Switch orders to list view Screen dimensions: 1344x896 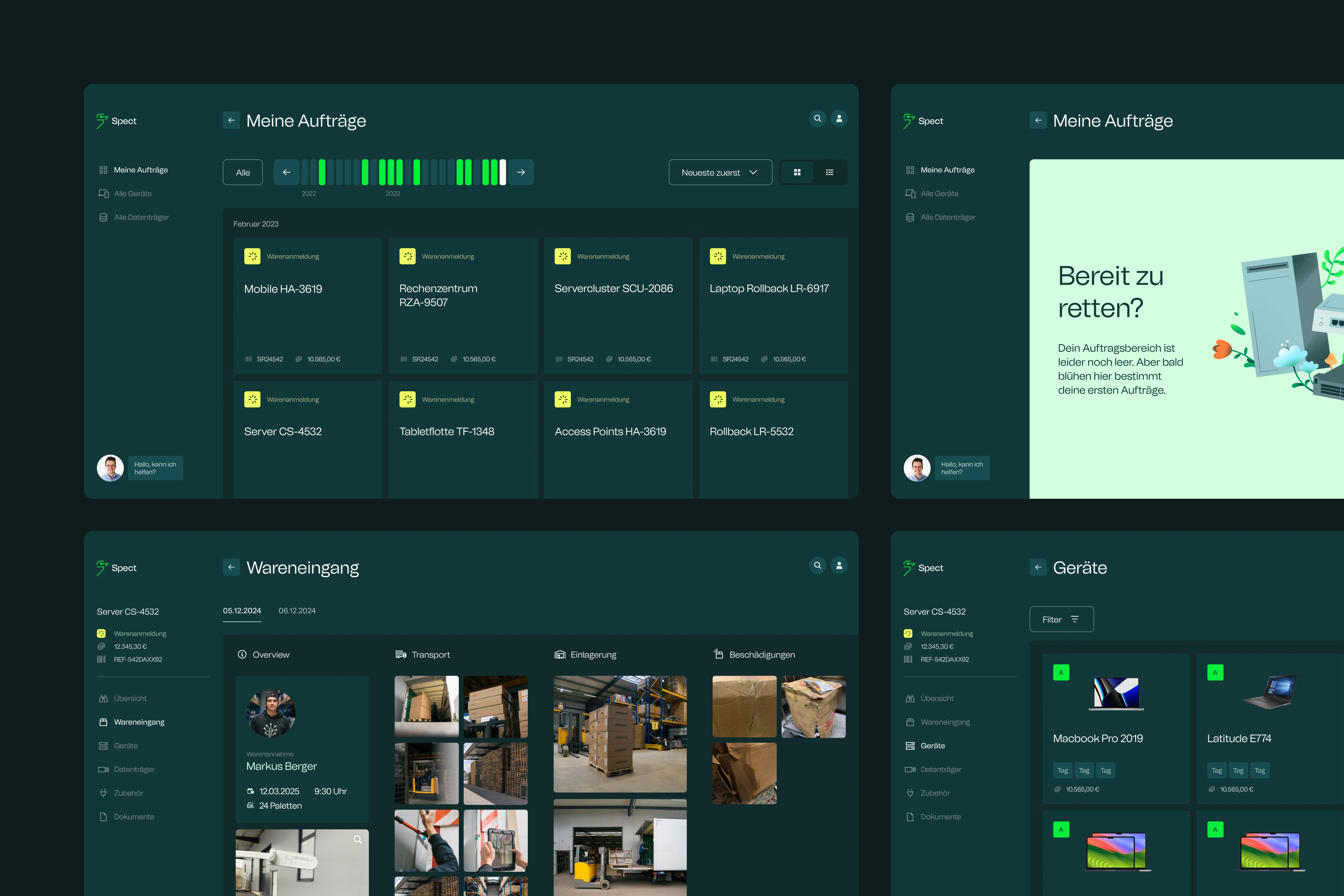(829, 172)
